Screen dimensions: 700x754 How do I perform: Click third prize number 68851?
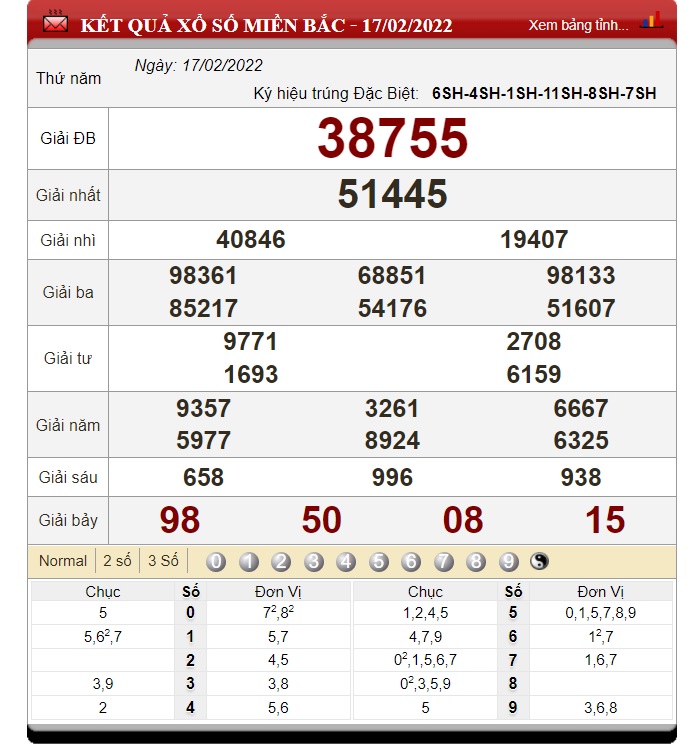point(392,276)
